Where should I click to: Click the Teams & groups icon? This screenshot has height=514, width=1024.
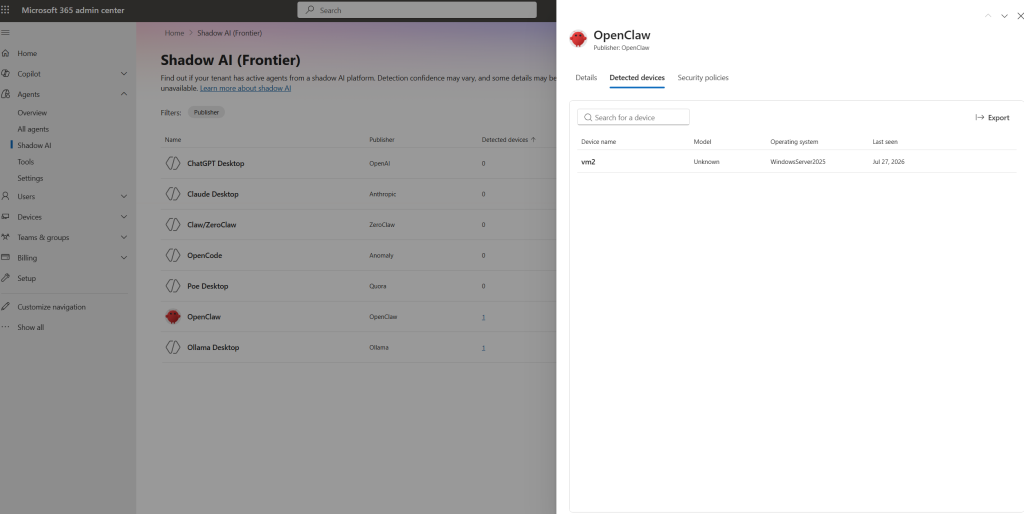[x=5, y=237]
